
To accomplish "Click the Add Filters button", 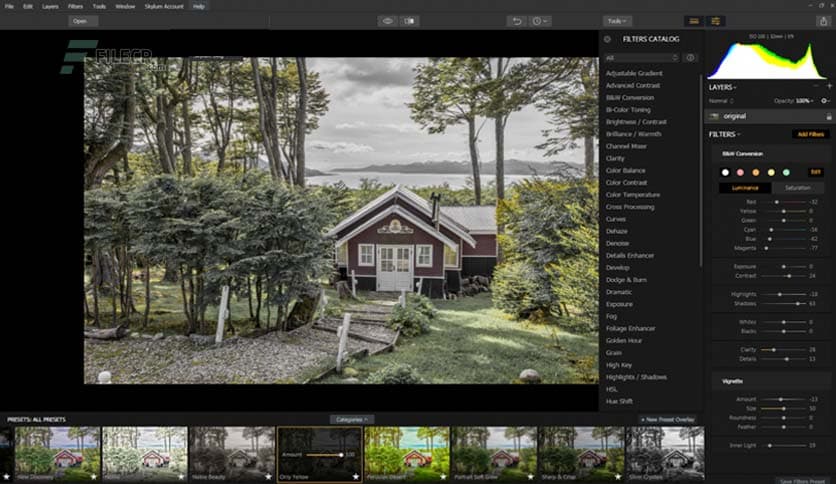I will click(810, 134).
